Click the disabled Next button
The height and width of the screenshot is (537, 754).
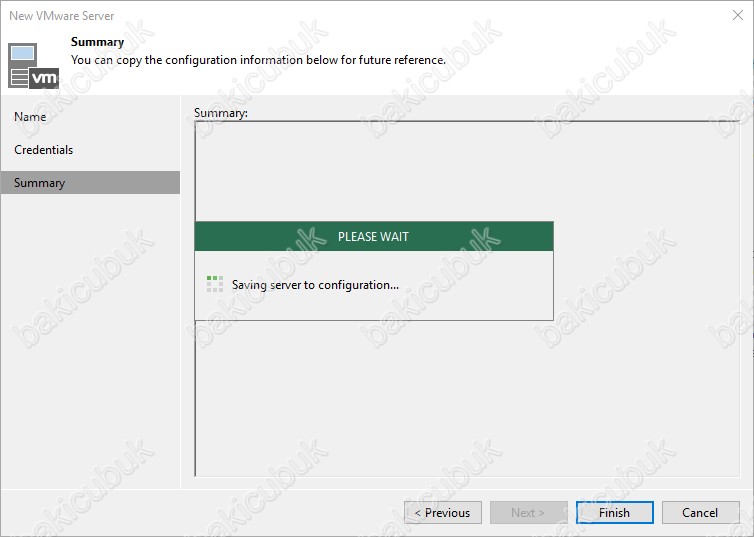click(x=528, y=512)
